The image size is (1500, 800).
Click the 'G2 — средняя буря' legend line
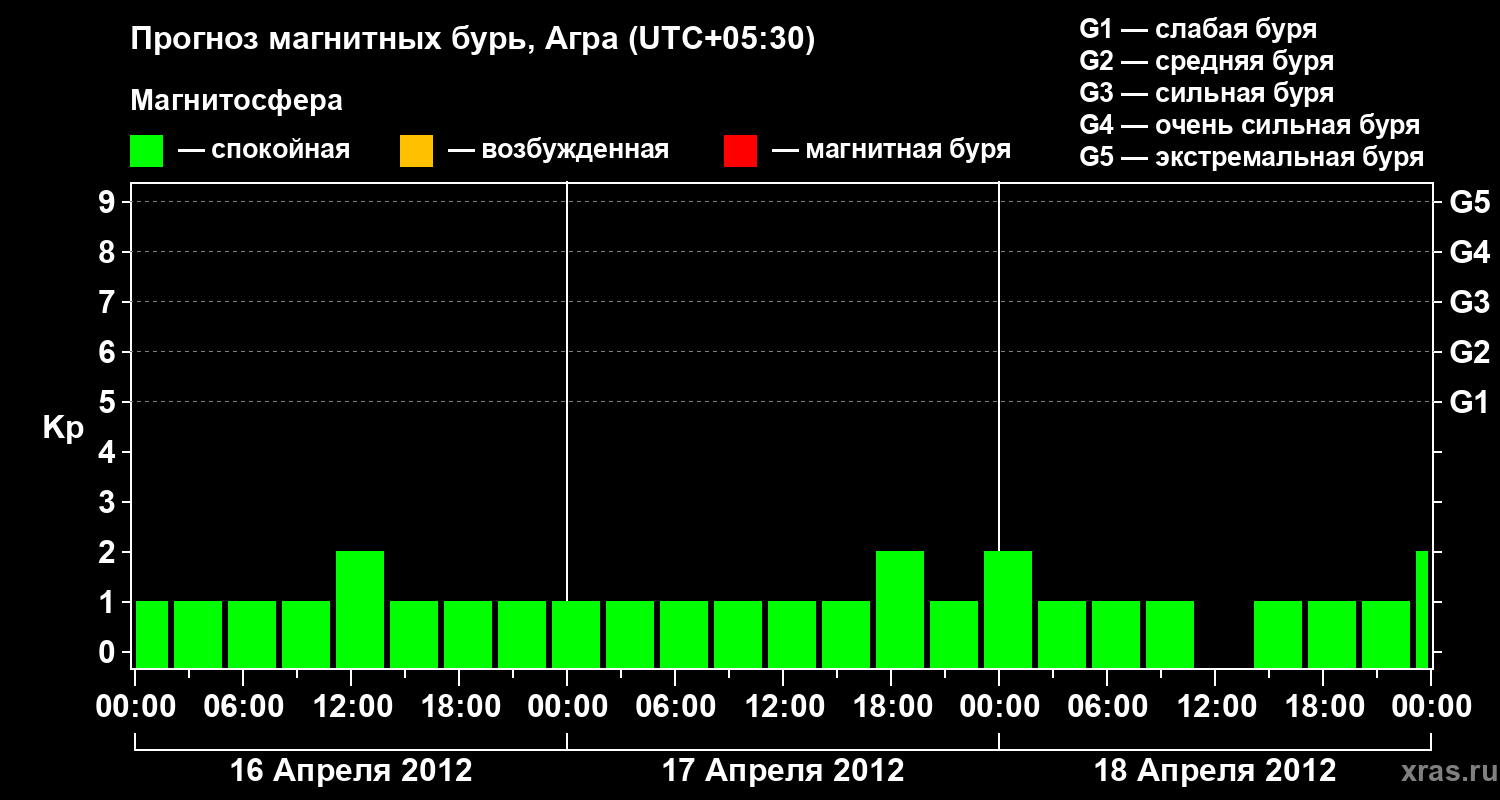point(1206,61)
